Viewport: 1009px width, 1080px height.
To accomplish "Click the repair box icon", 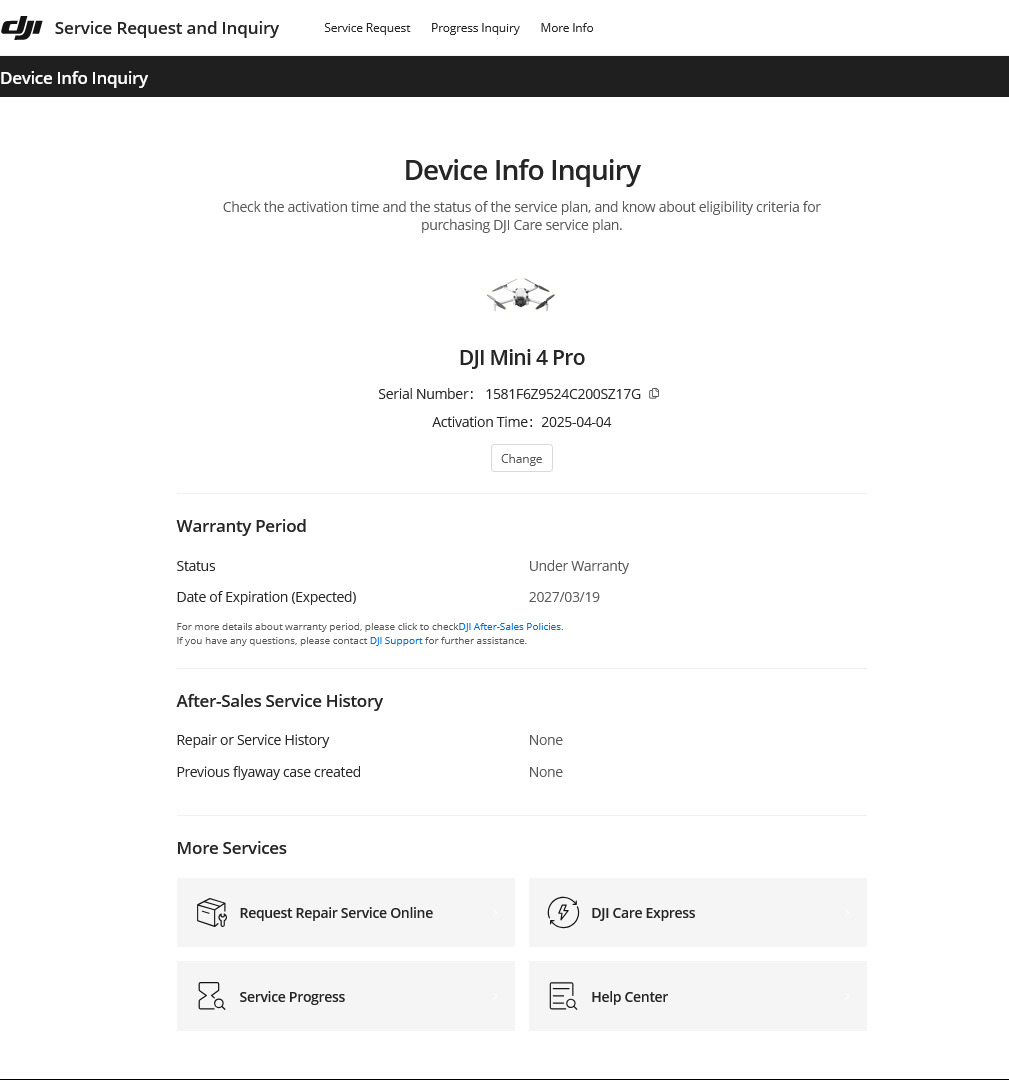I will (x=211, y=913).
